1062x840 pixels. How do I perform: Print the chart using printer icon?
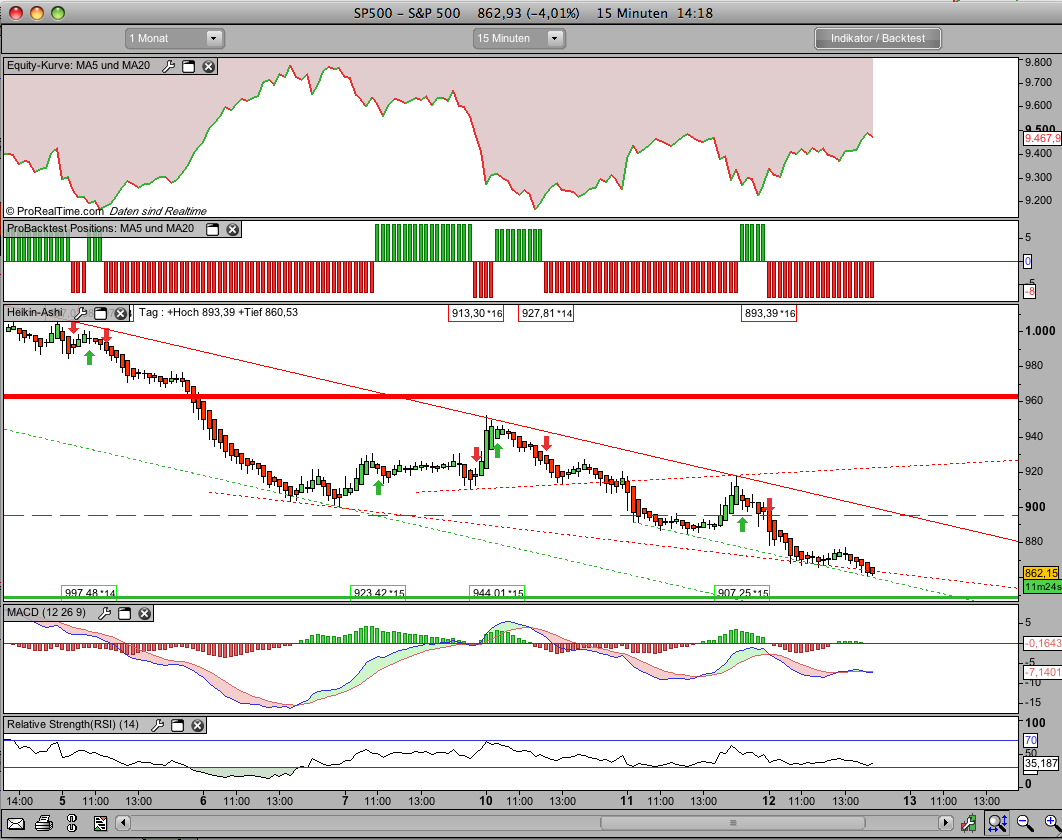click(44, 824)
